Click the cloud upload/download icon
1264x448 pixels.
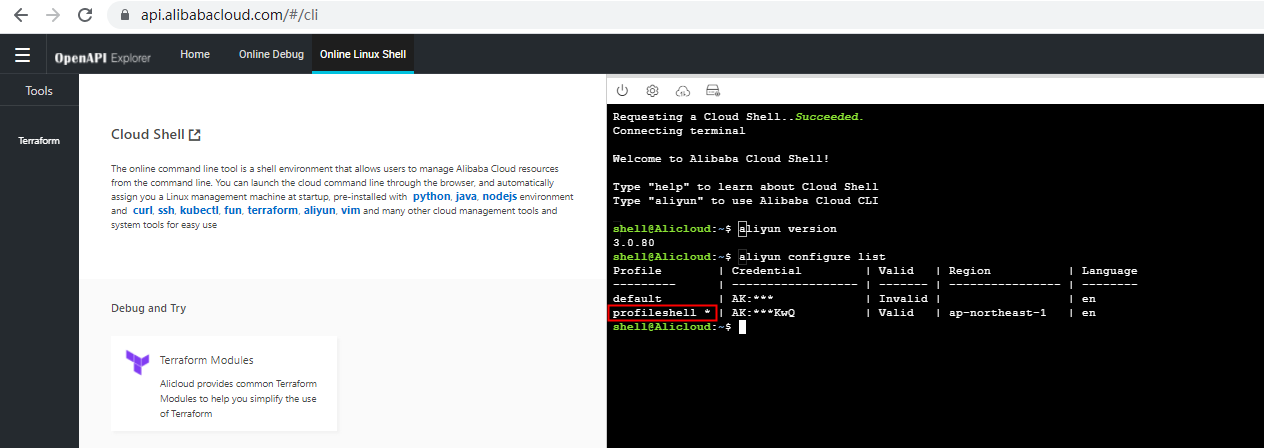click(x=683, y=90)
